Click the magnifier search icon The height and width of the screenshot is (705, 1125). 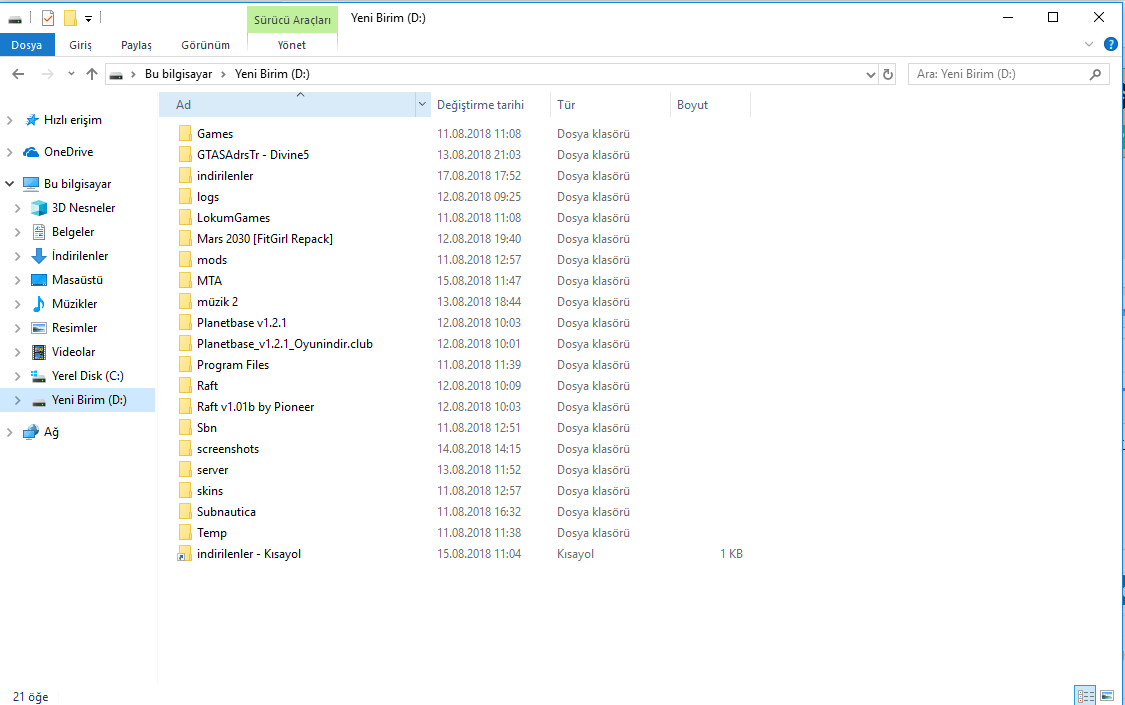click(1095, 74)
